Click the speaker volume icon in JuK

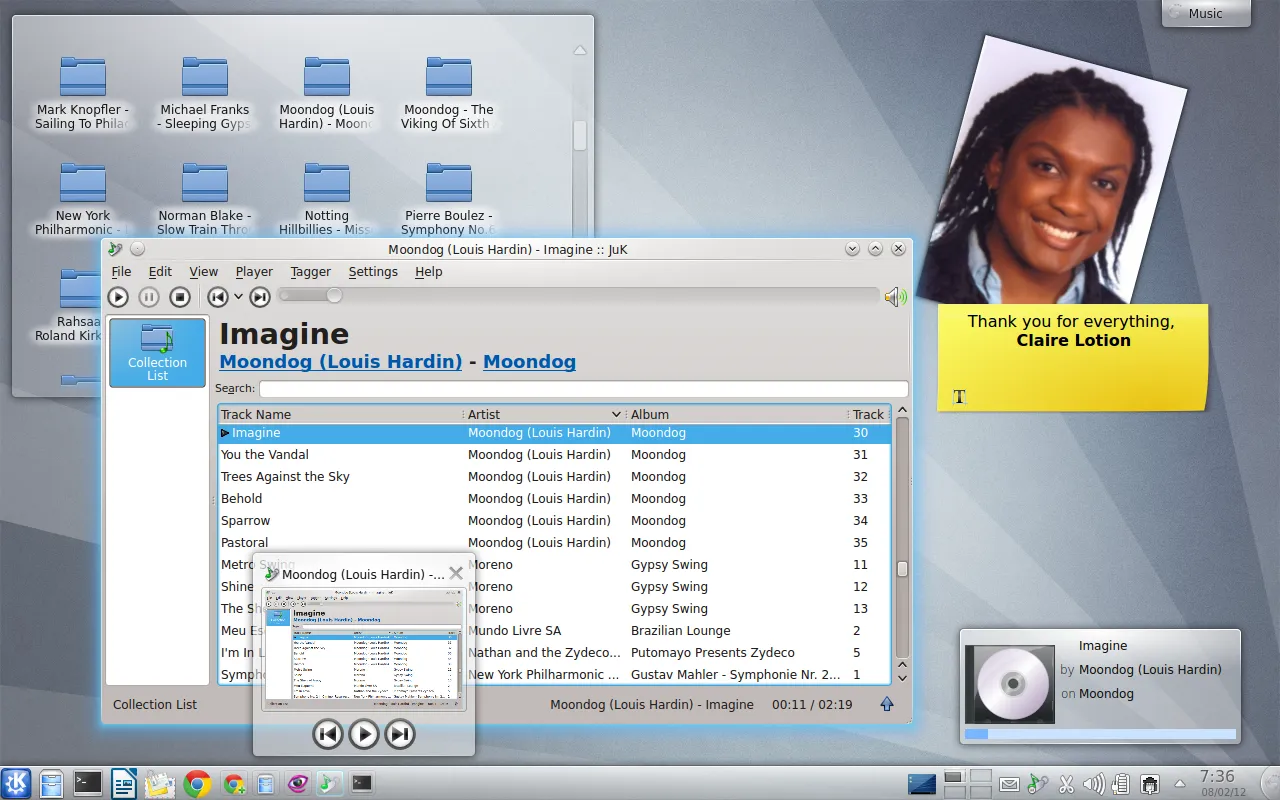point(895,296)
